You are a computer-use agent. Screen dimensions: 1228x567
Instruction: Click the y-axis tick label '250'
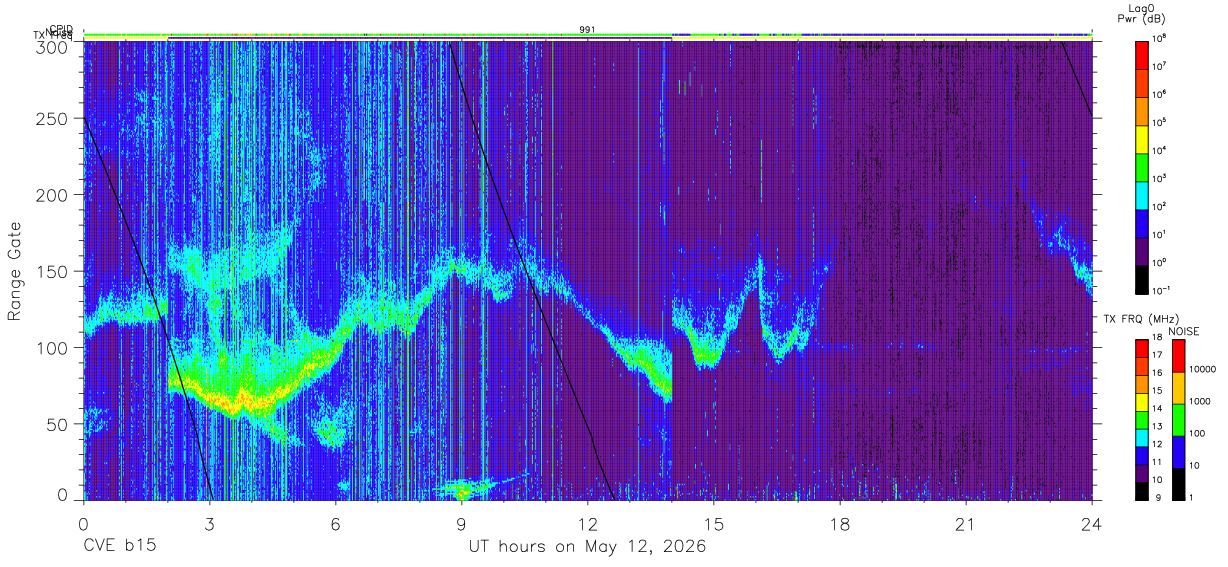pyautogui.click(x=54, y=119)
